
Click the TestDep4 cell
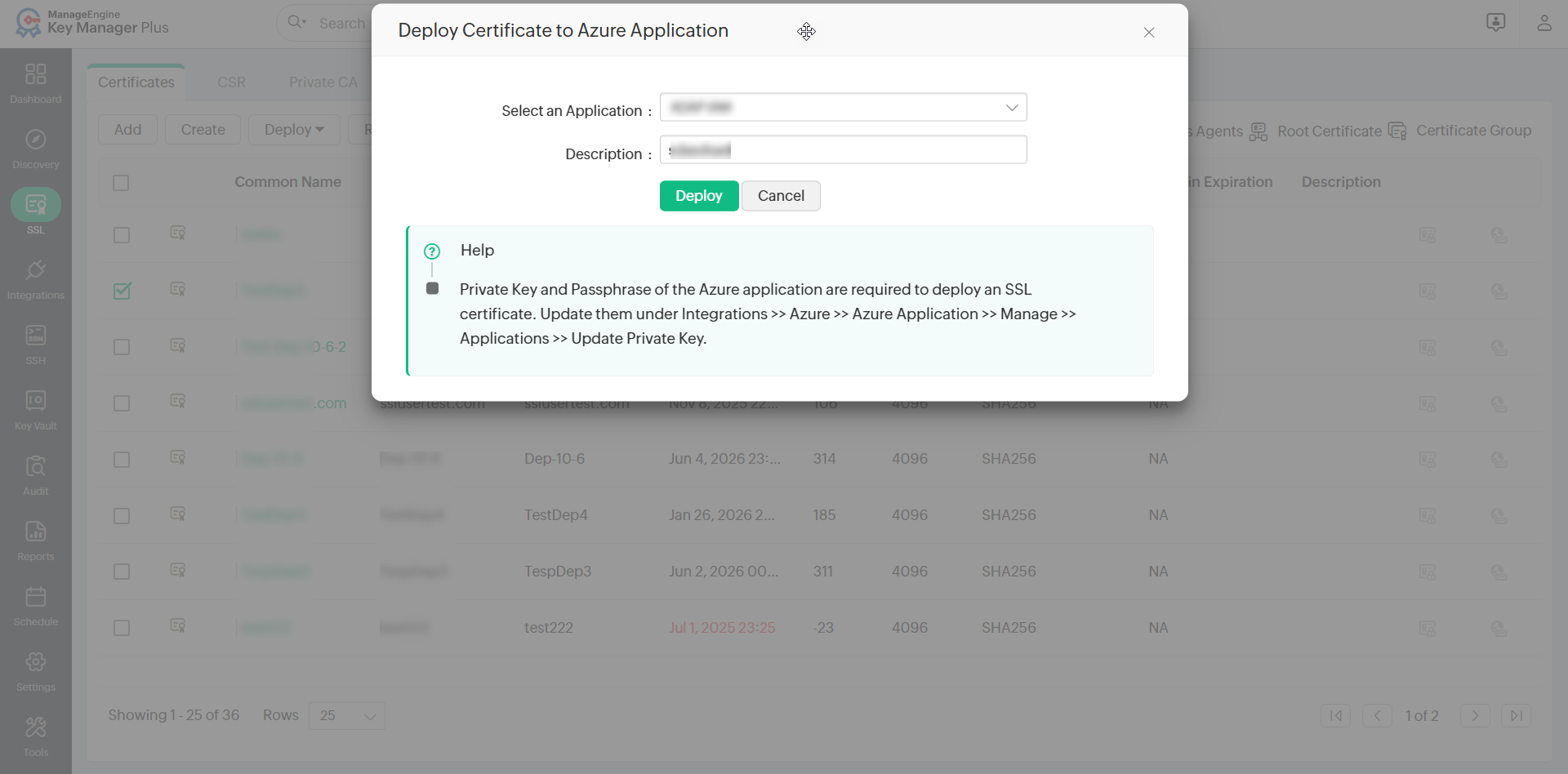tap(555, 515)
